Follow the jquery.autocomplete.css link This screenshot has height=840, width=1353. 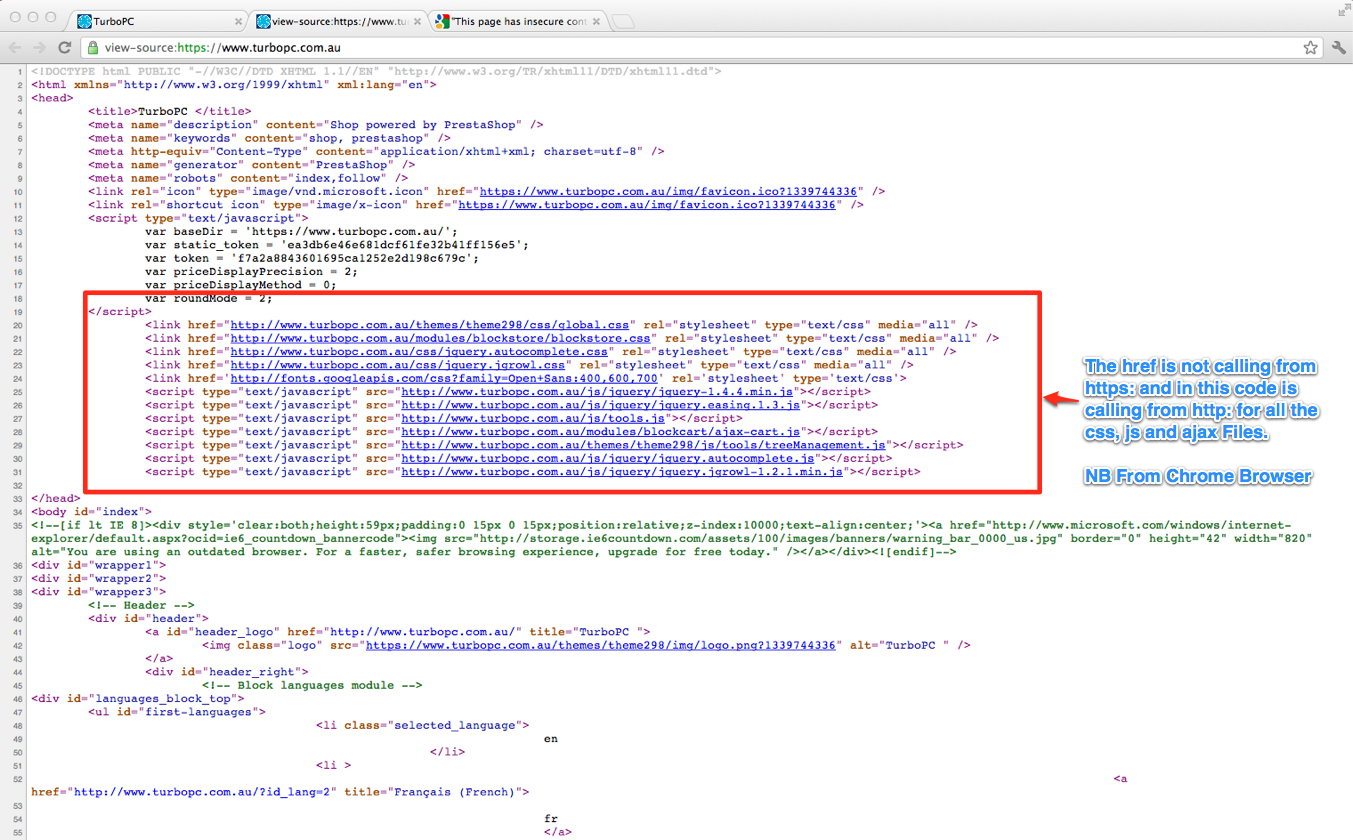[419, 352]
